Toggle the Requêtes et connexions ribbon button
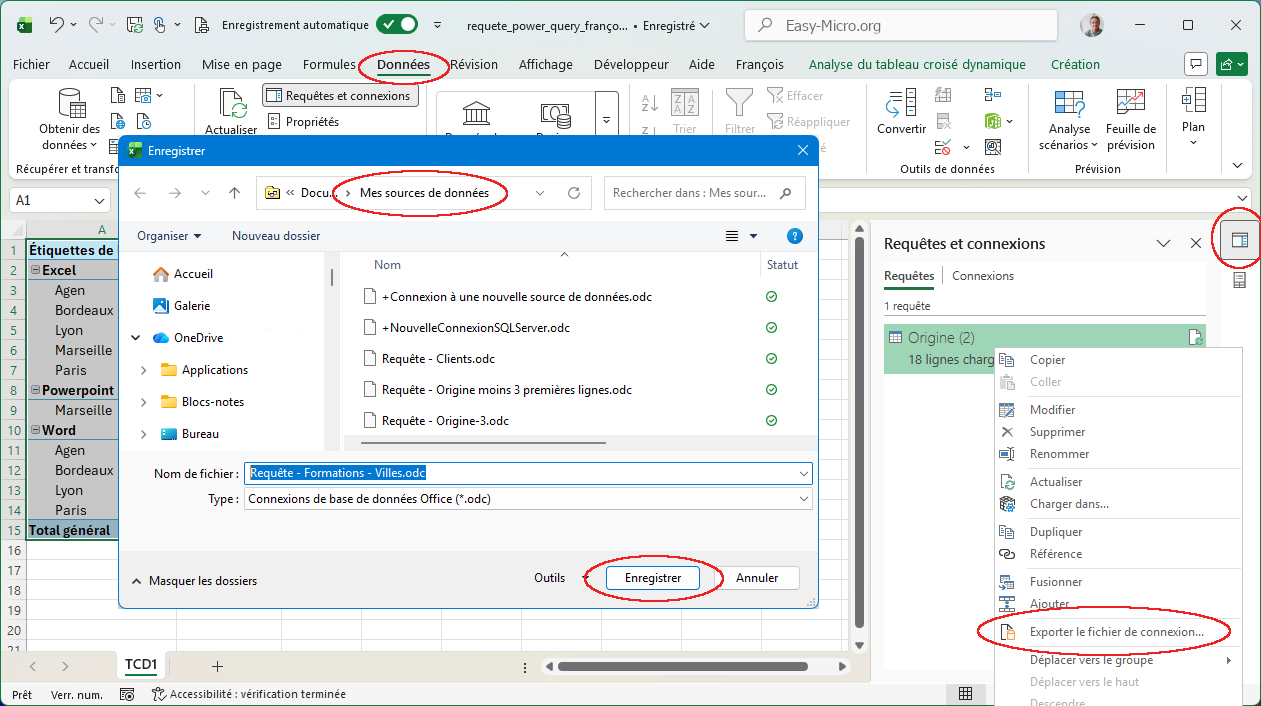The width and height of the screenshot is (1261, 706). click(x=339, y=96)
